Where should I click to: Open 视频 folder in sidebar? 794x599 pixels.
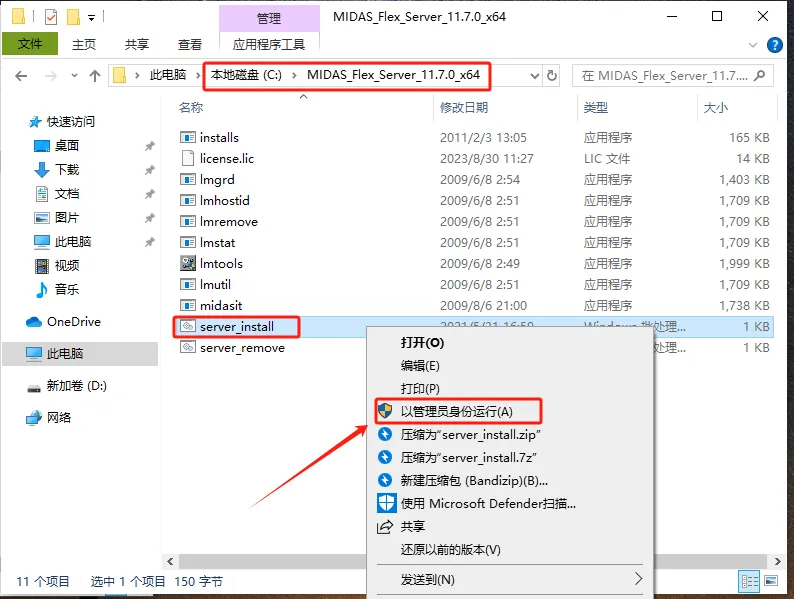pos(66,265)
